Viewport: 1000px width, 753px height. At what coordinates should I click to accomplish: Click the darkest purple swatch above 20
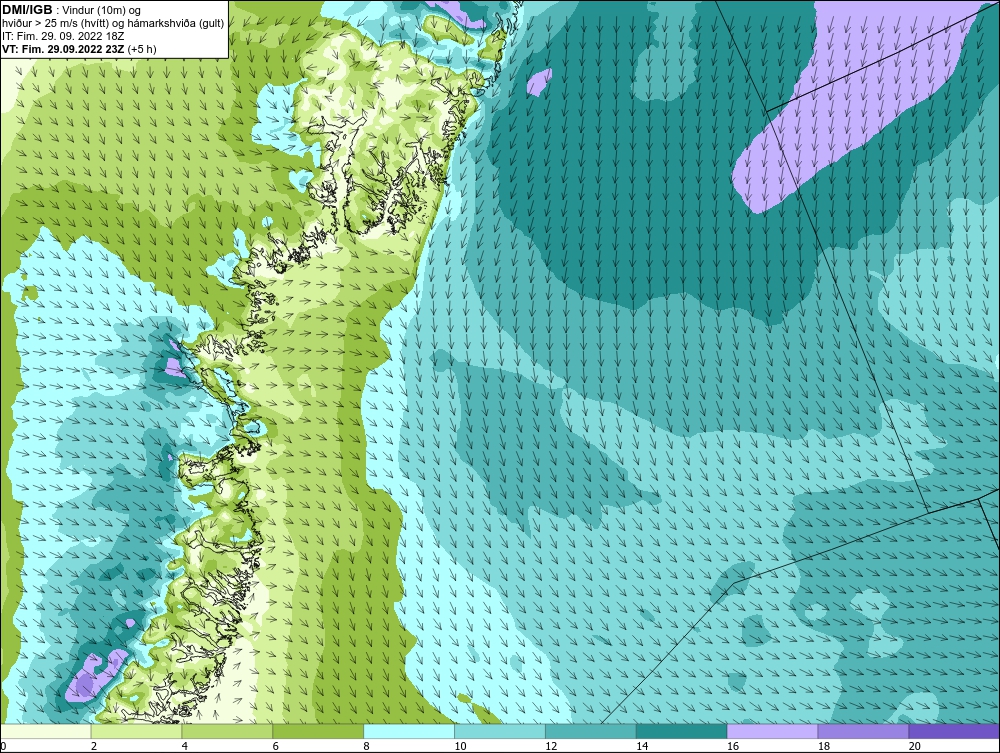954,731
